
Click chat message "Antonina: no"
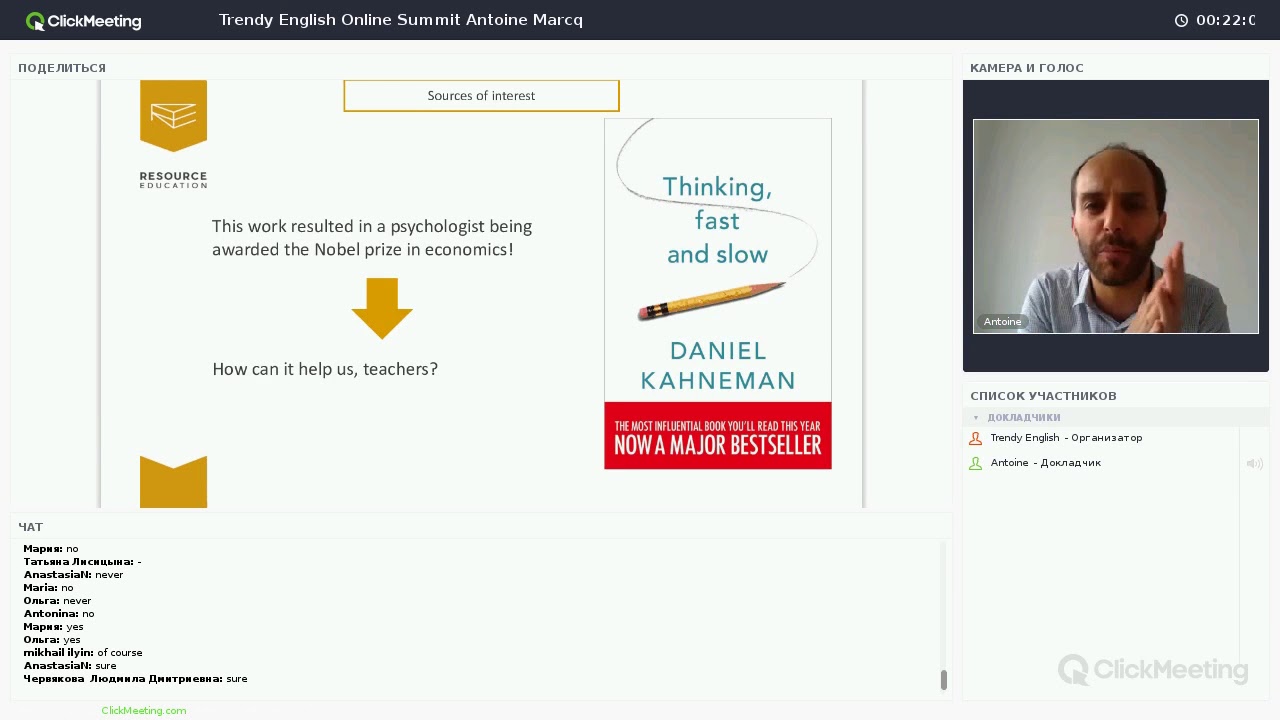(59, 614)
